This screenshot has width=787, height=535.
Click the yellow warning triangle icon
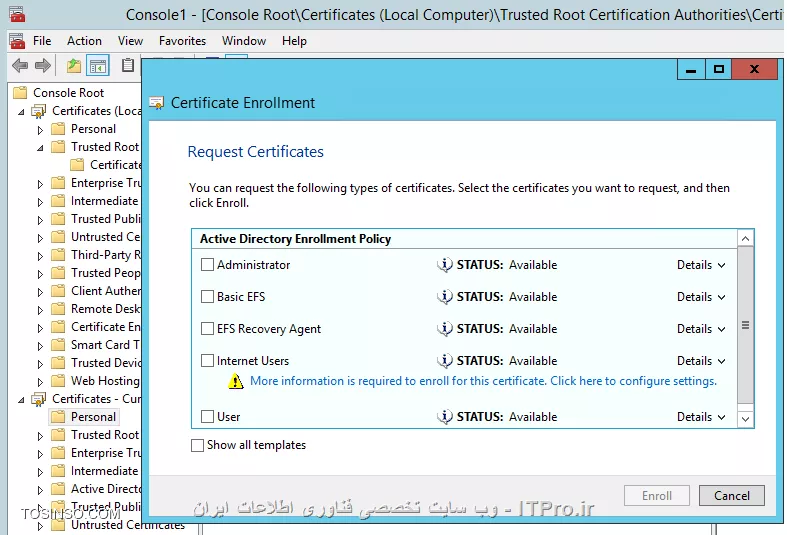(235, 381)
